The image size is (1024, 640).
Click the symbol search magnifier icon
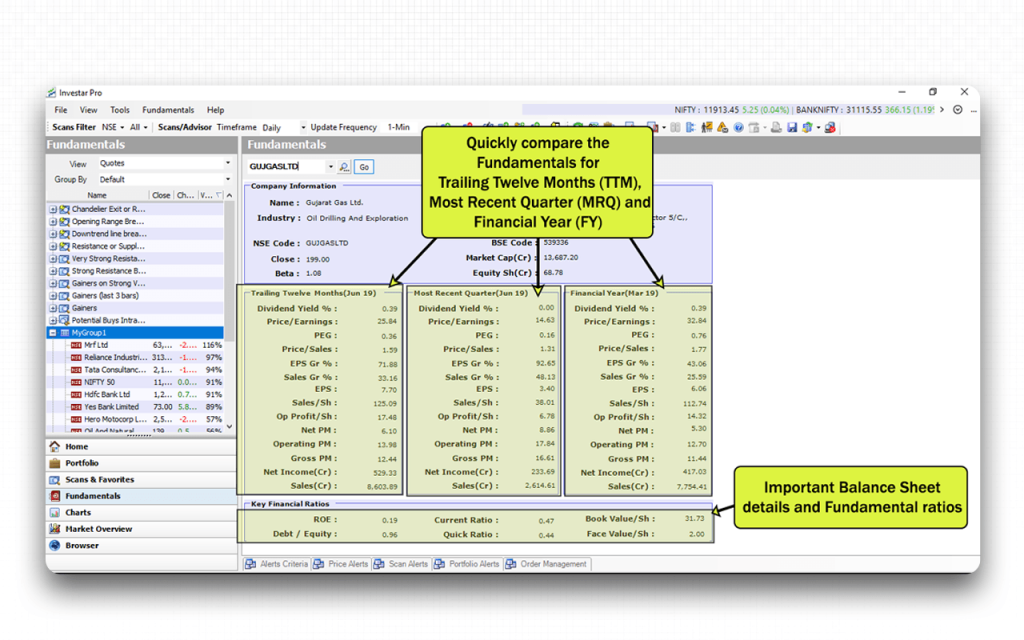343,167
